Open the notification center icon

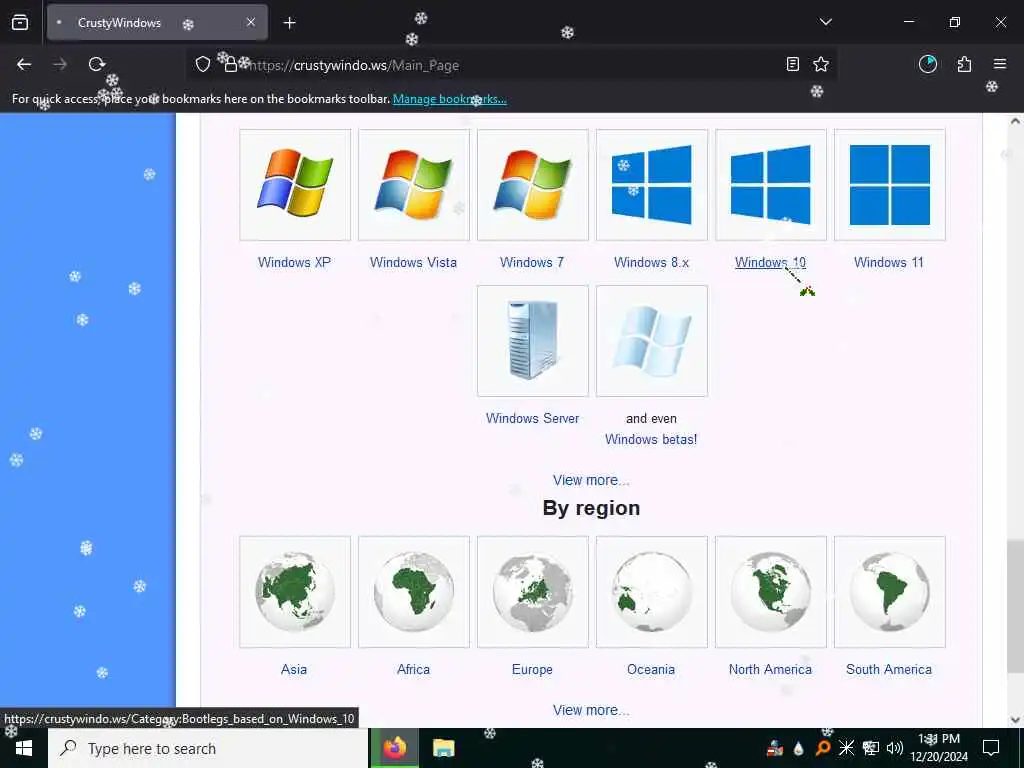tap(991, 748)
